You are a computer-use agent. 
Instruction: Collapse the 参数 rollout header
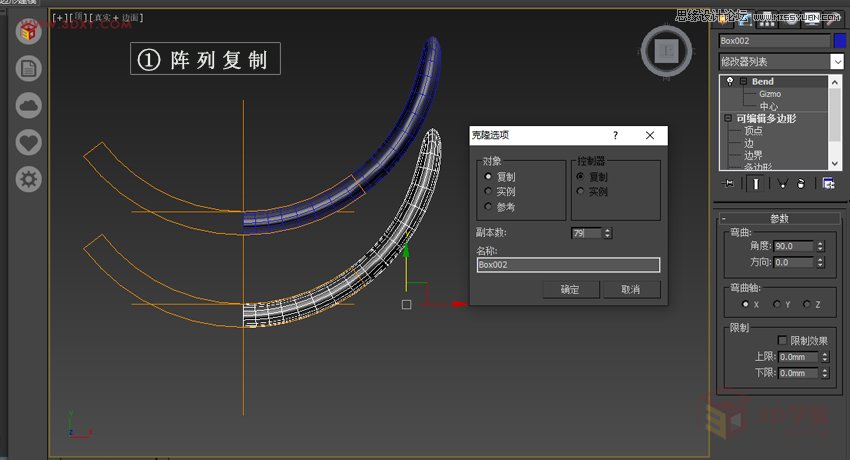point(724,218)
